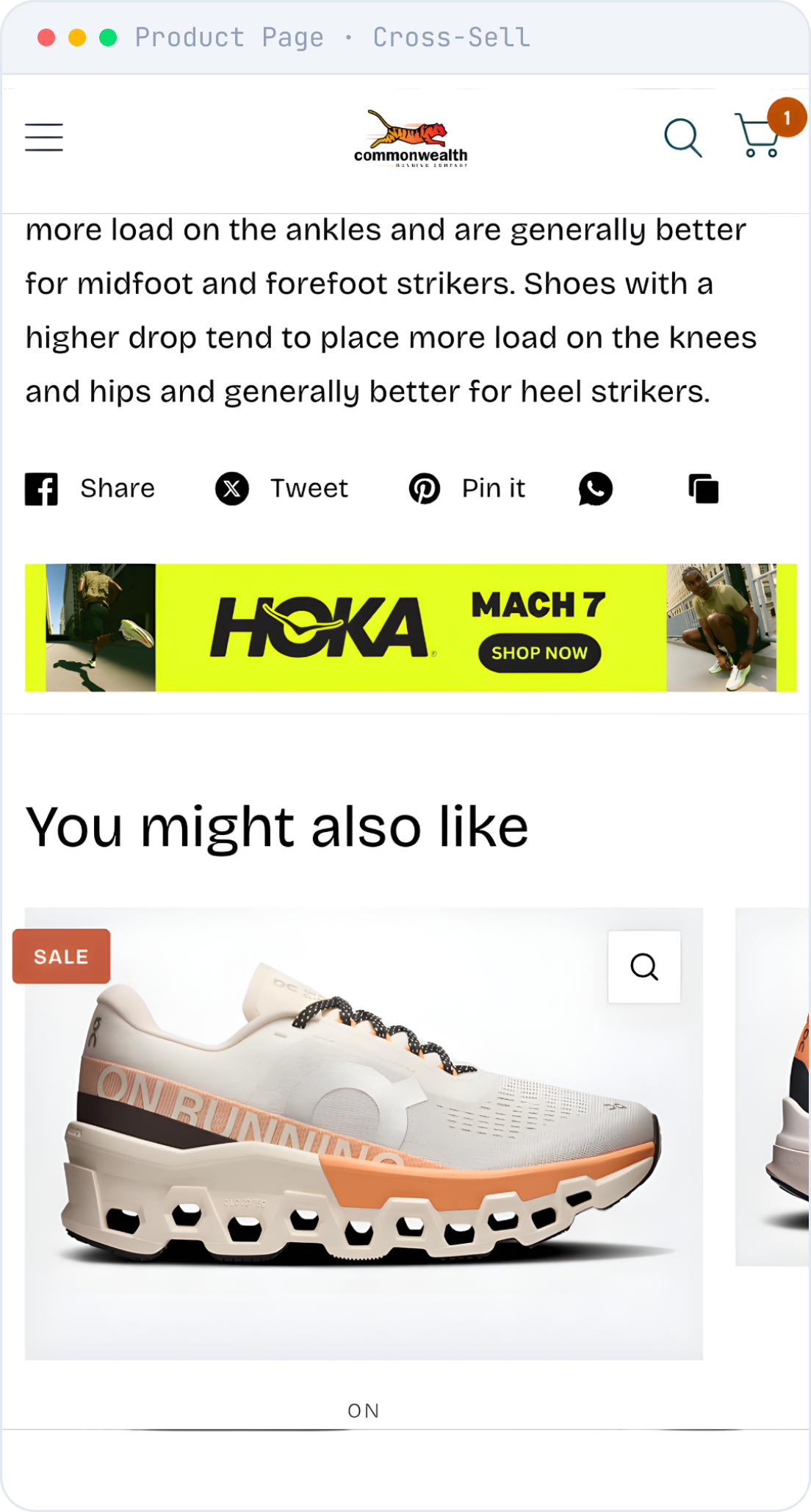Screen dimensions: 811x1512
Task: Click the search magnifier in header
Action: [x=683, y=137]
